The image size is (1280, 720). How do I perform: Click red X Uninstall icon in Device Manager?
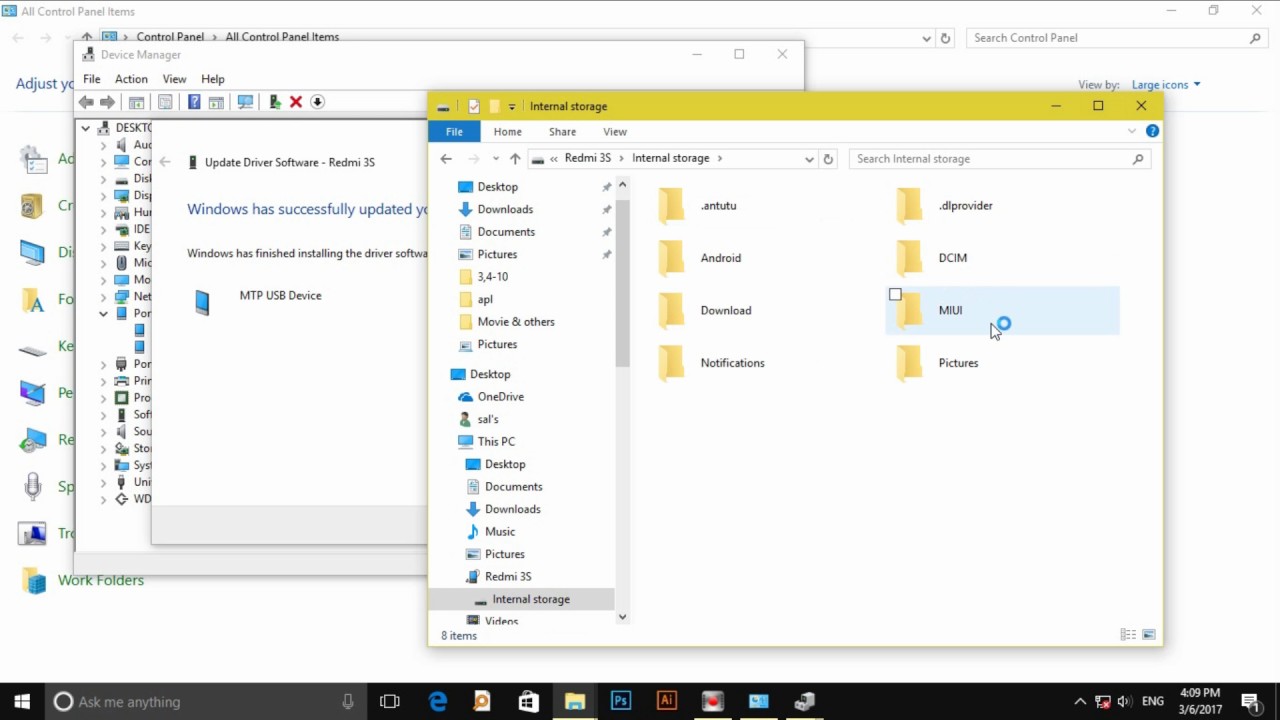tap(296, 102)
